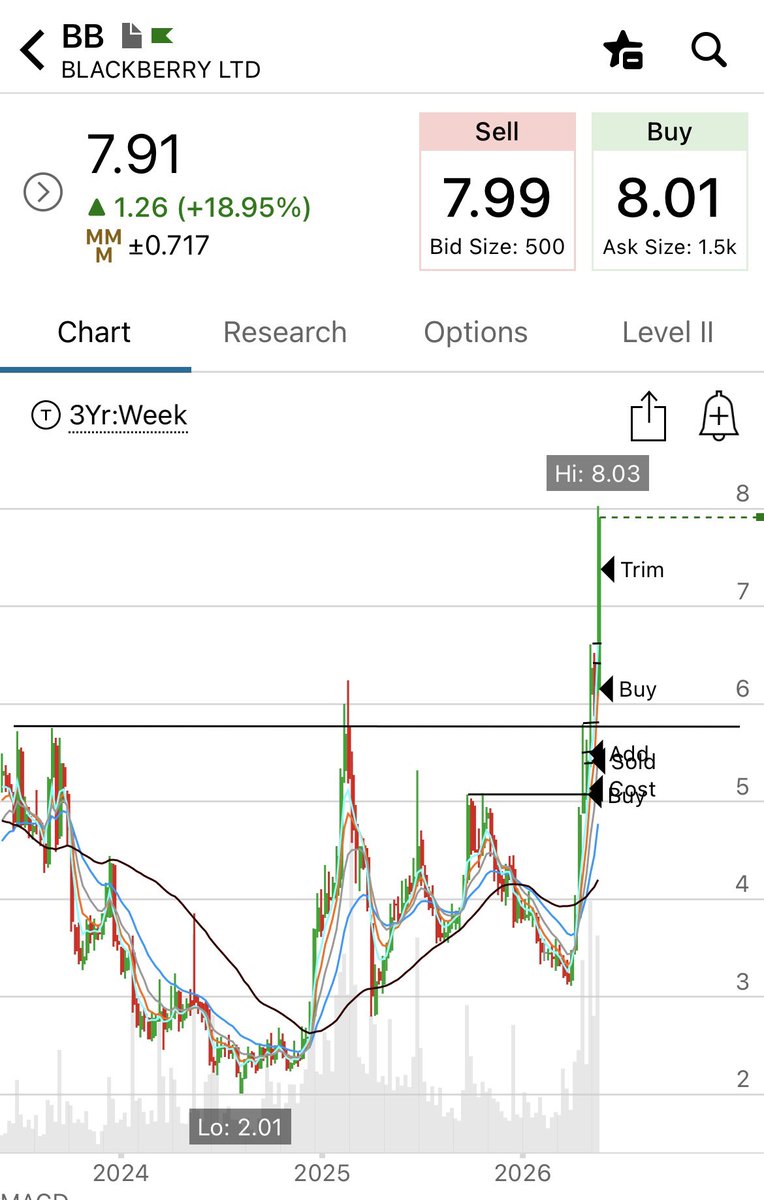Tap the Add marker on the chart
Viewport: 764px width, 1200px height.
(x=620, y=752)
